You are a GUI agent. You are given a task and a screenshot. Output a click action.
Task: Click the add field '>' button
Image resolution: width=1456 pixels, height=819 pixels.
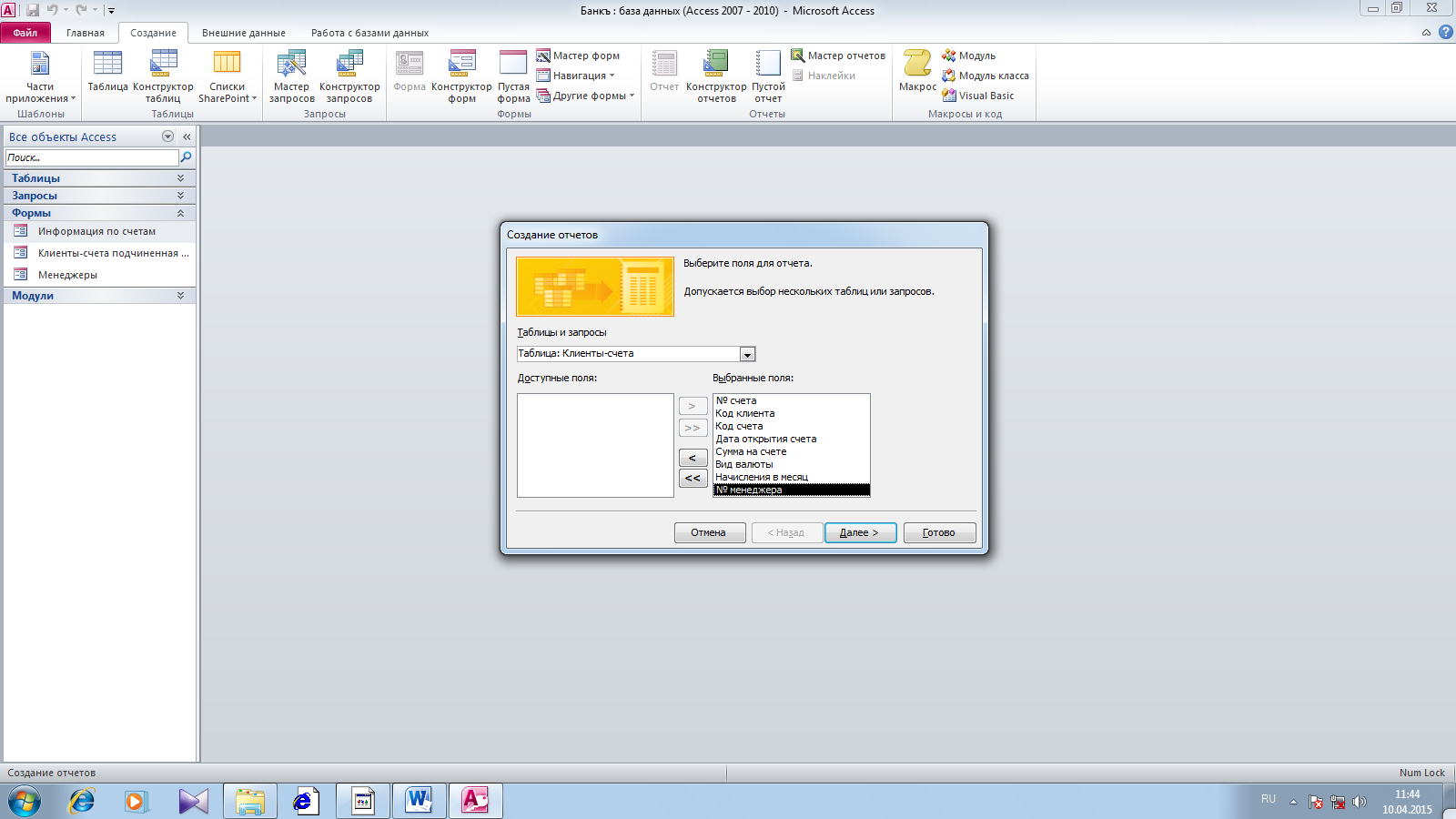[693, 407]
